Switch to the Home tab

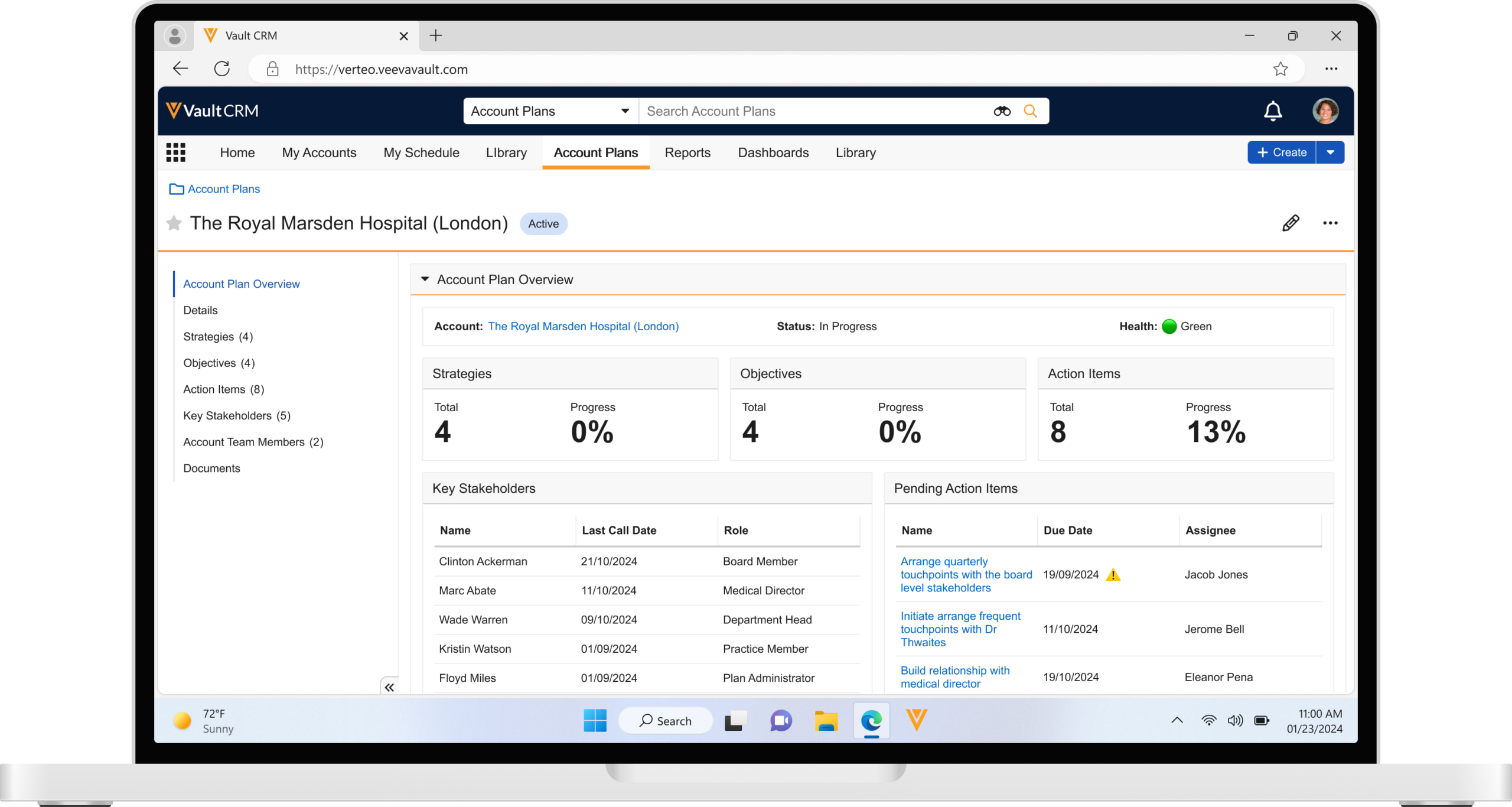237,152
